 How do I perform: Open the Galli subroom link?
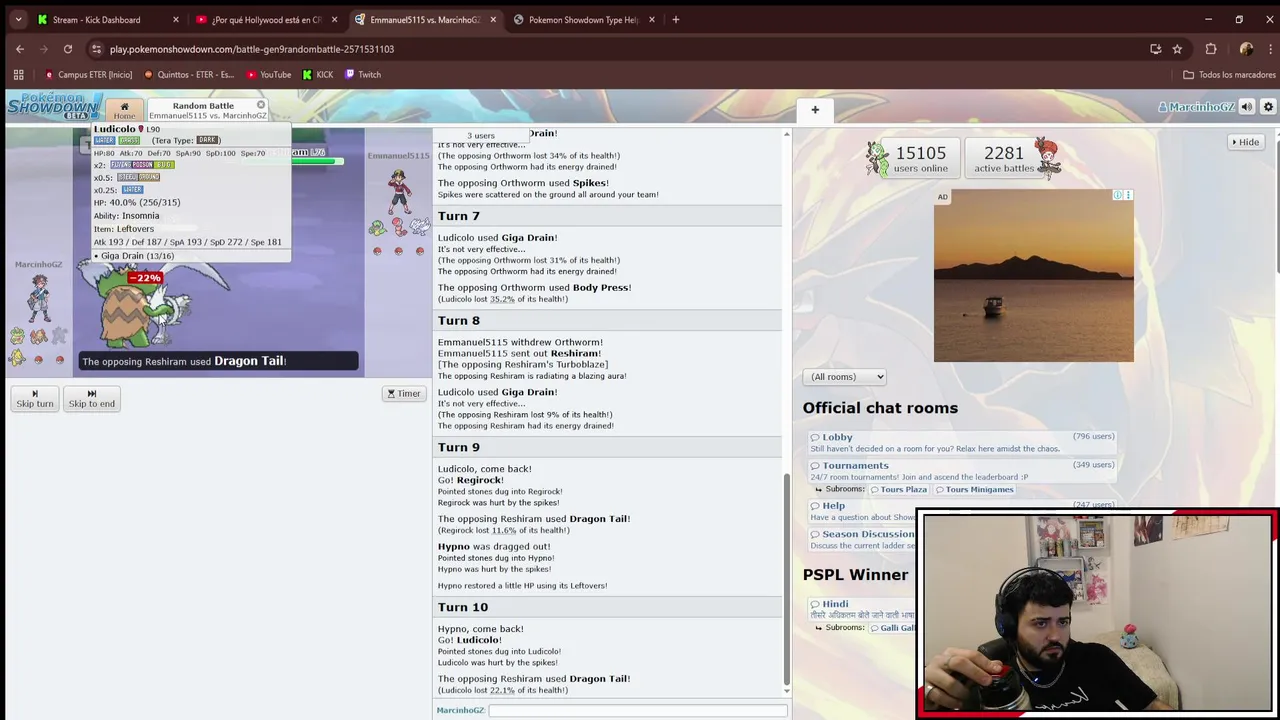click(893, 627)
